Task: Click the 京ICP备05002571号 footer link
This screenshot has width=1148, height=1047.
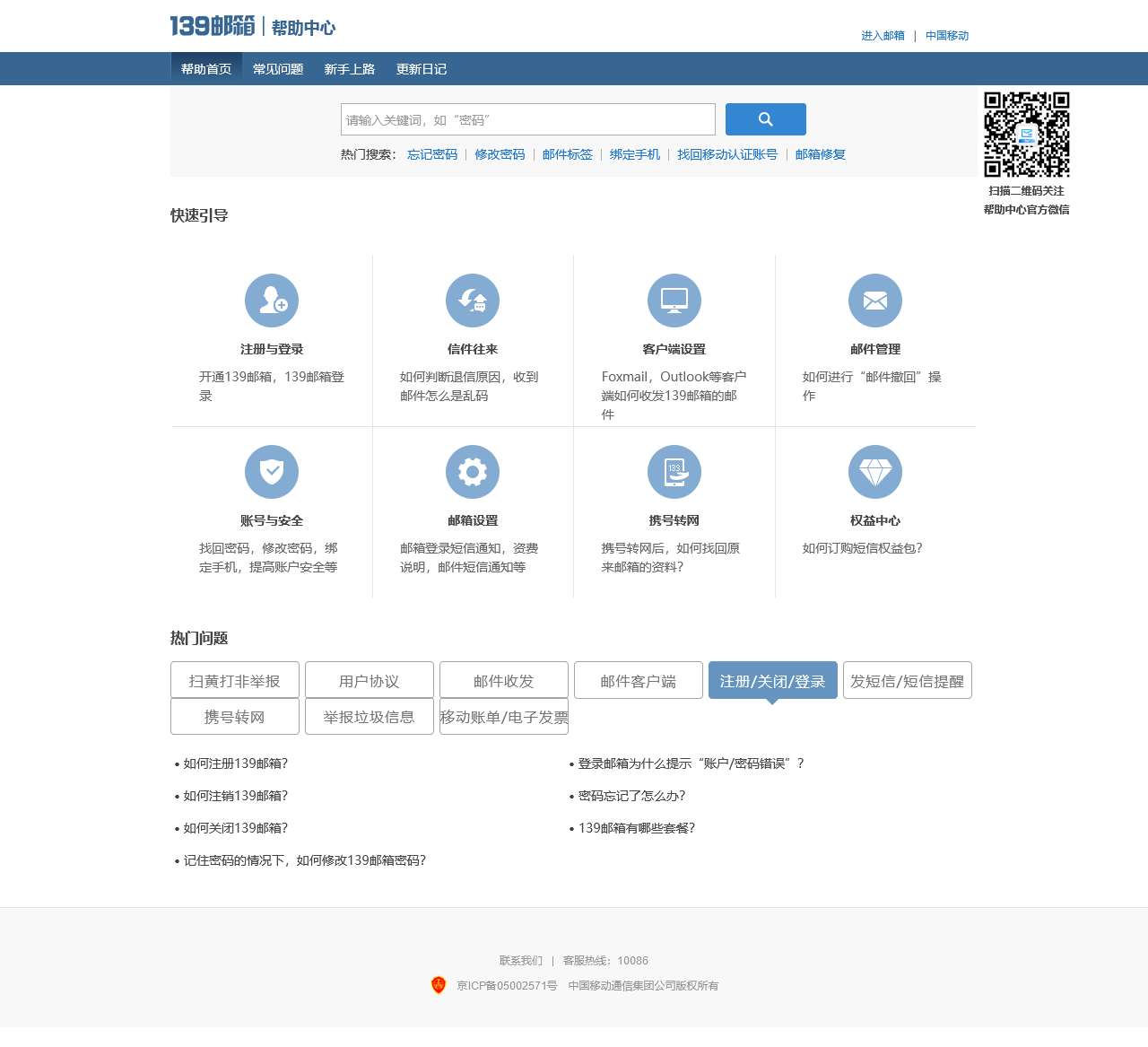Action: pos(507,986)
